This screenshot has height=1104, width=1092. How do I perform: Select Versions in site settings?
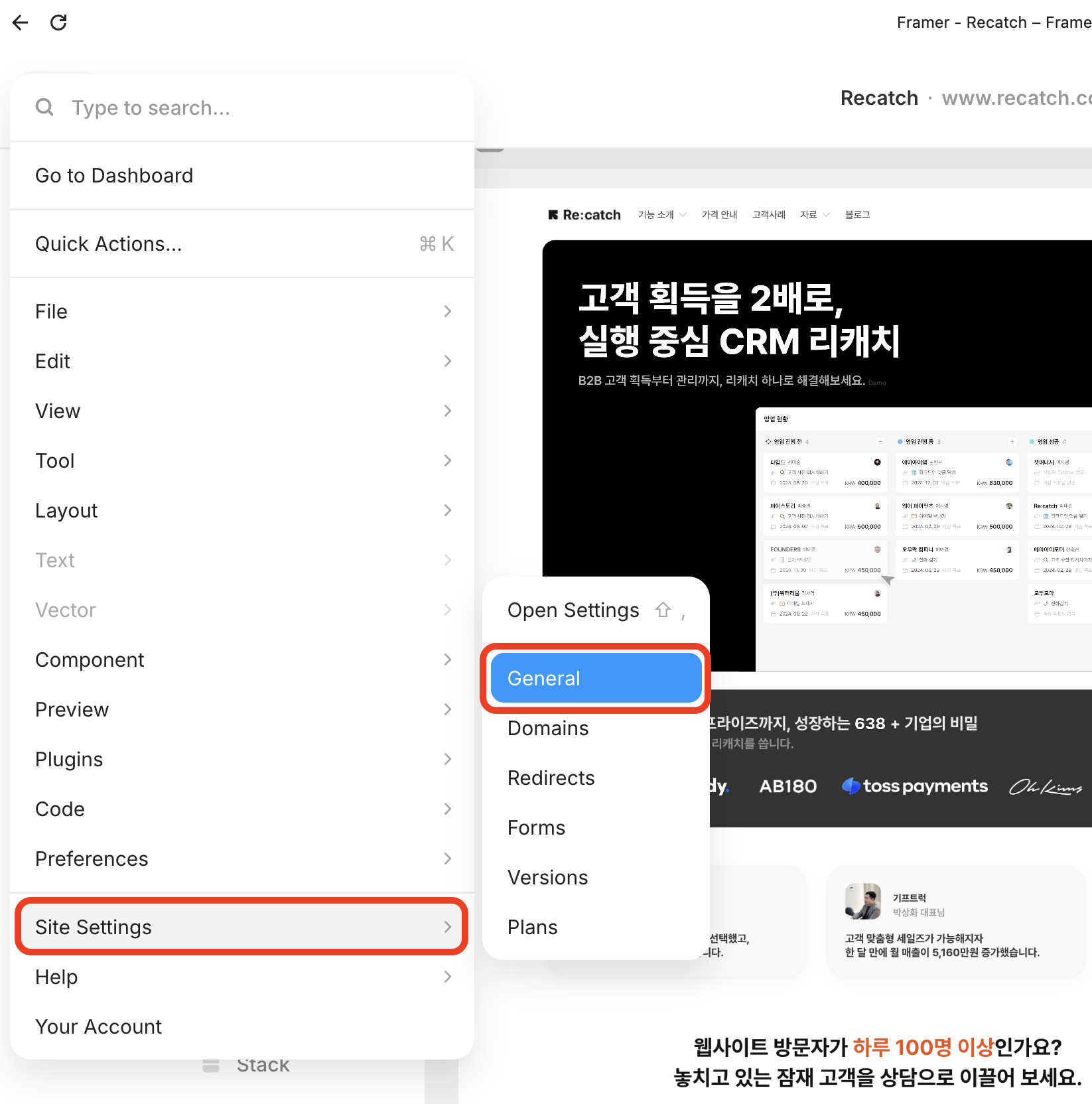click(x=596, y=877)
